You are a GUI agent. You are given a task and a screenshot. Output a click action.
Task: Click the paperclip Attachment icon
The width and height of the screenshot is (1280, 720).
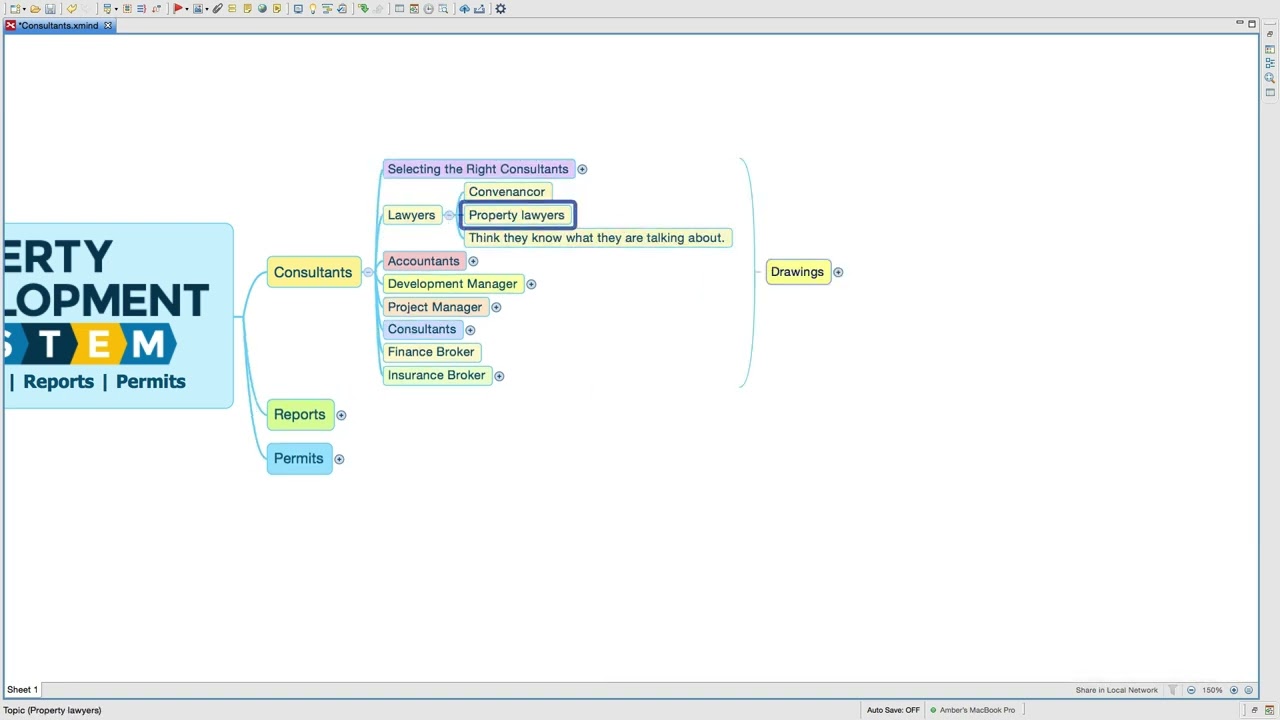click(x=217, y=9)
